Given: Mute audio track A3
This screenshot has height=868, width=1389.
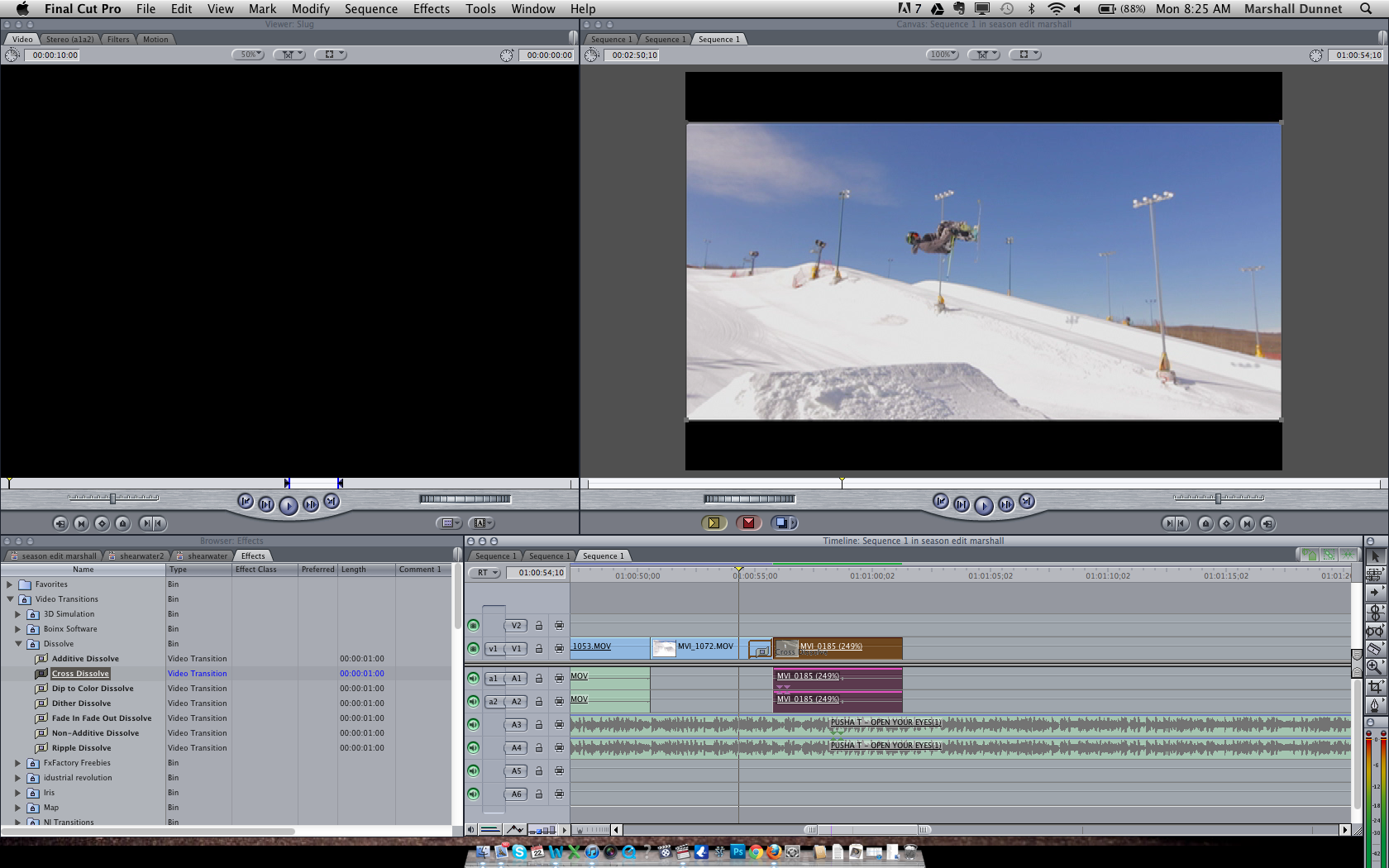Looking at the screenshot, I should point(473,725).
